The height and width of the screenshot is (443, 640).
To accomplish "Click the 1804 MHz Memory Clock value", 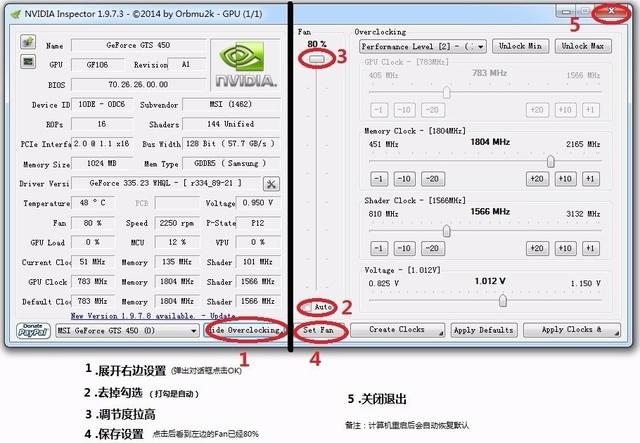I will pos(490,142).
